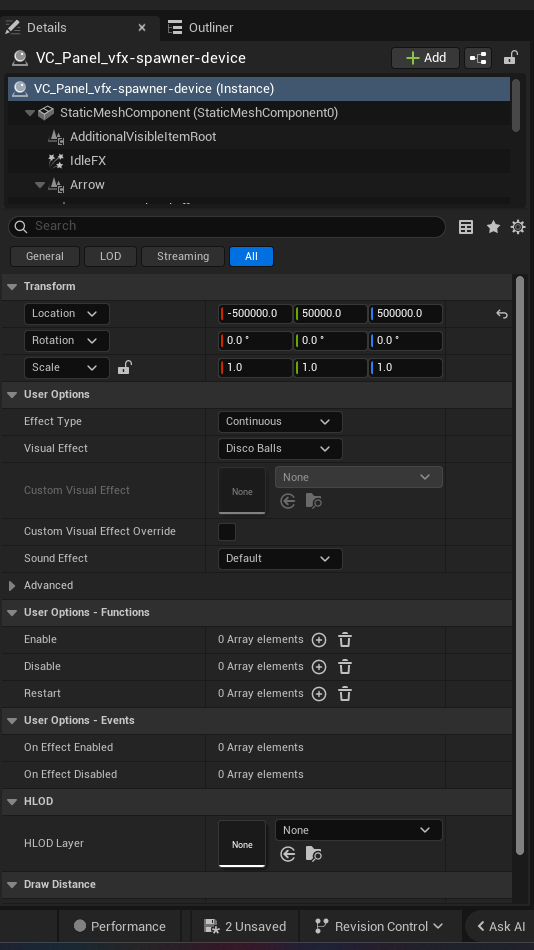
Task: Switch to the Outliner tab
Action: (x=201, y=27)
